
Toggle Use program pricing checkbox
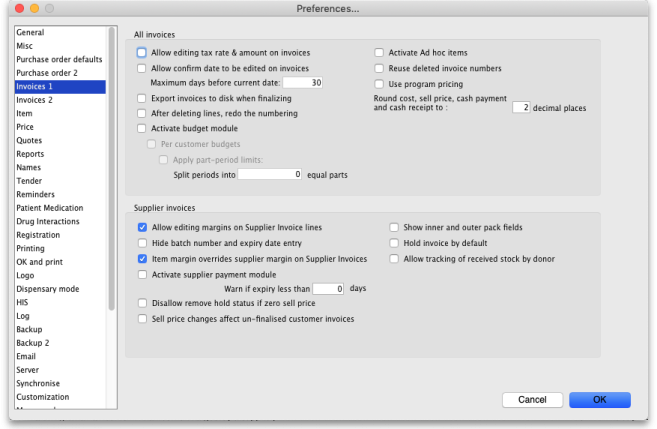pos(379,84)
